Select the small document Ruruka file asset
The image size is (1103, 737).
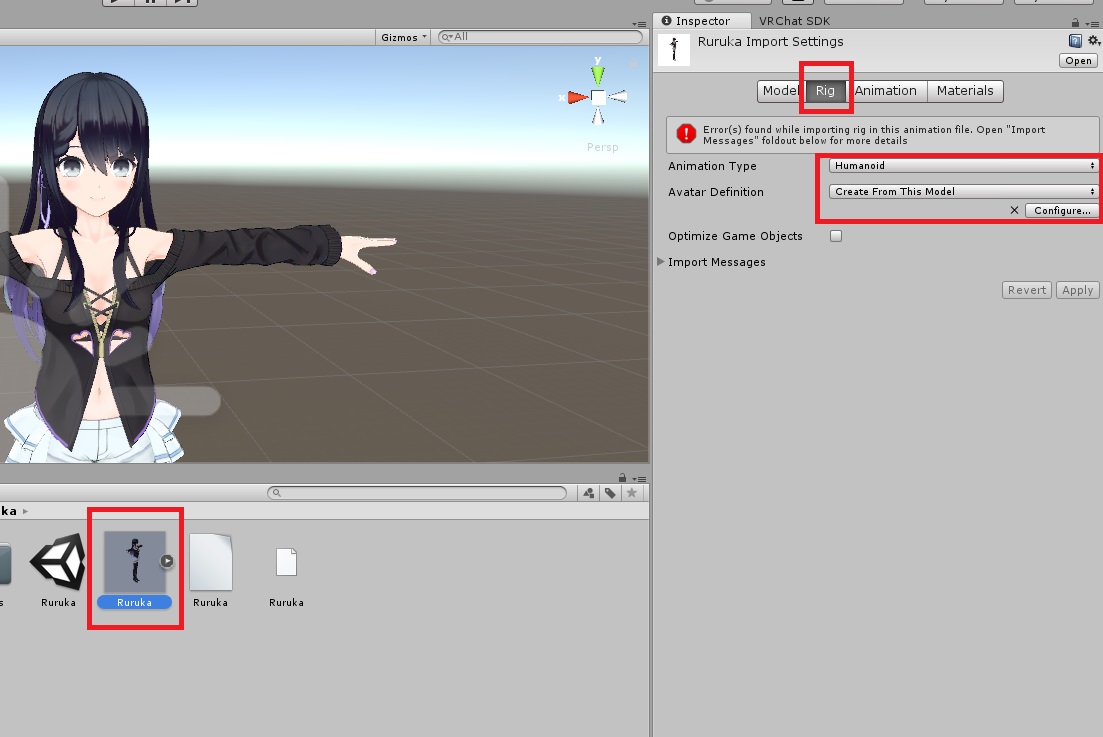286,562
